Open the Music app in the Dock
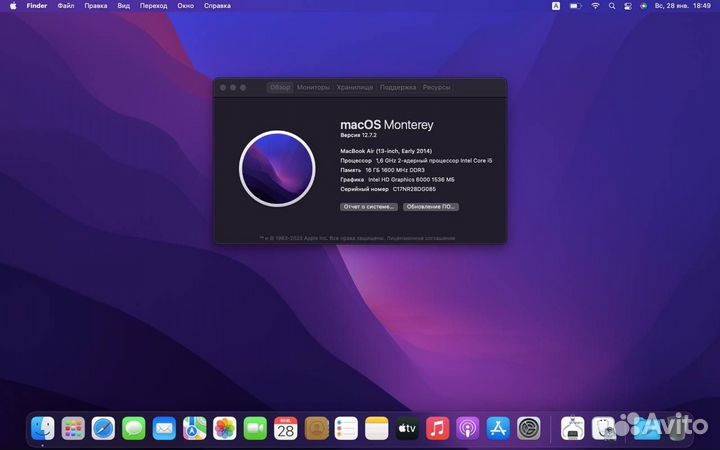 pyautogui.click(x=437, y=428)
